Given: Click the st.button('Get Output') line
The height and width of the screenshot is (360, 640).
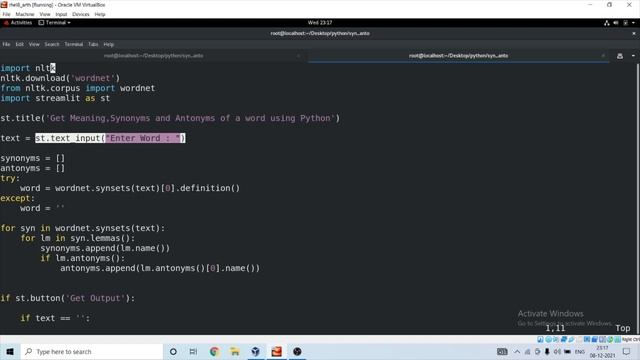Looking at the screenshot, I should [x=68, y=298].
